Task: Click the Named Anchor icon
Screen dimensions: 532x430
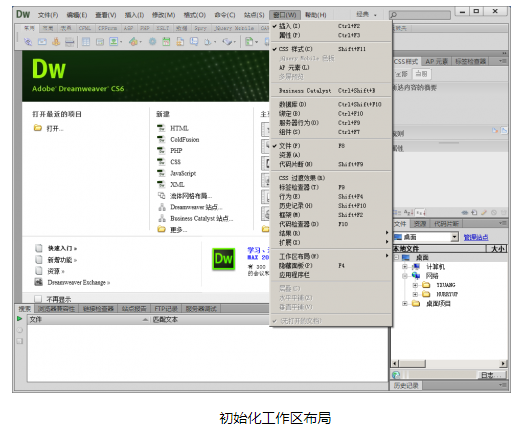Action: (x=56, y=42)
